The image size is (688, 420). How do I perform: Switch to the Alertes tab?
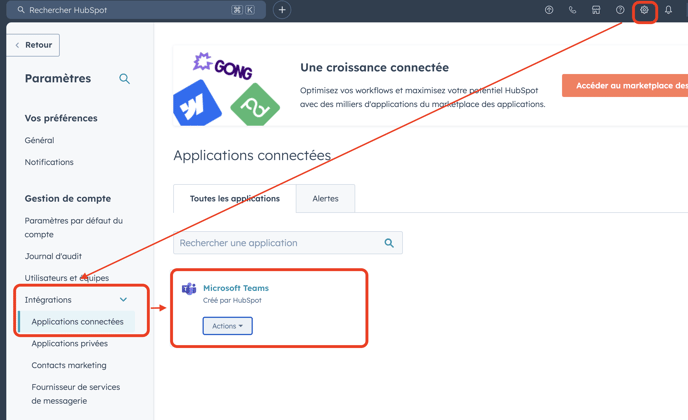(325, 198)
